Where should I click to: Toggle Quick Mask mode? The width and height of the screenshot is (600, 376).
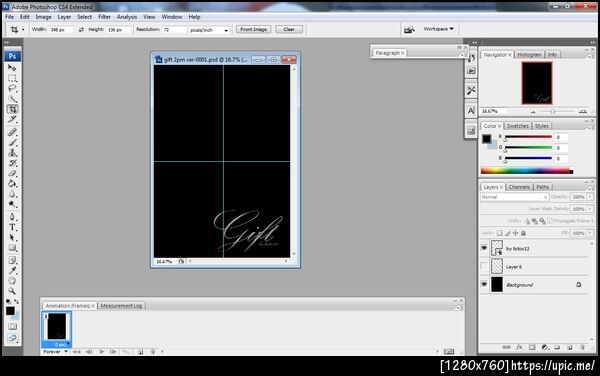[12, 327]
